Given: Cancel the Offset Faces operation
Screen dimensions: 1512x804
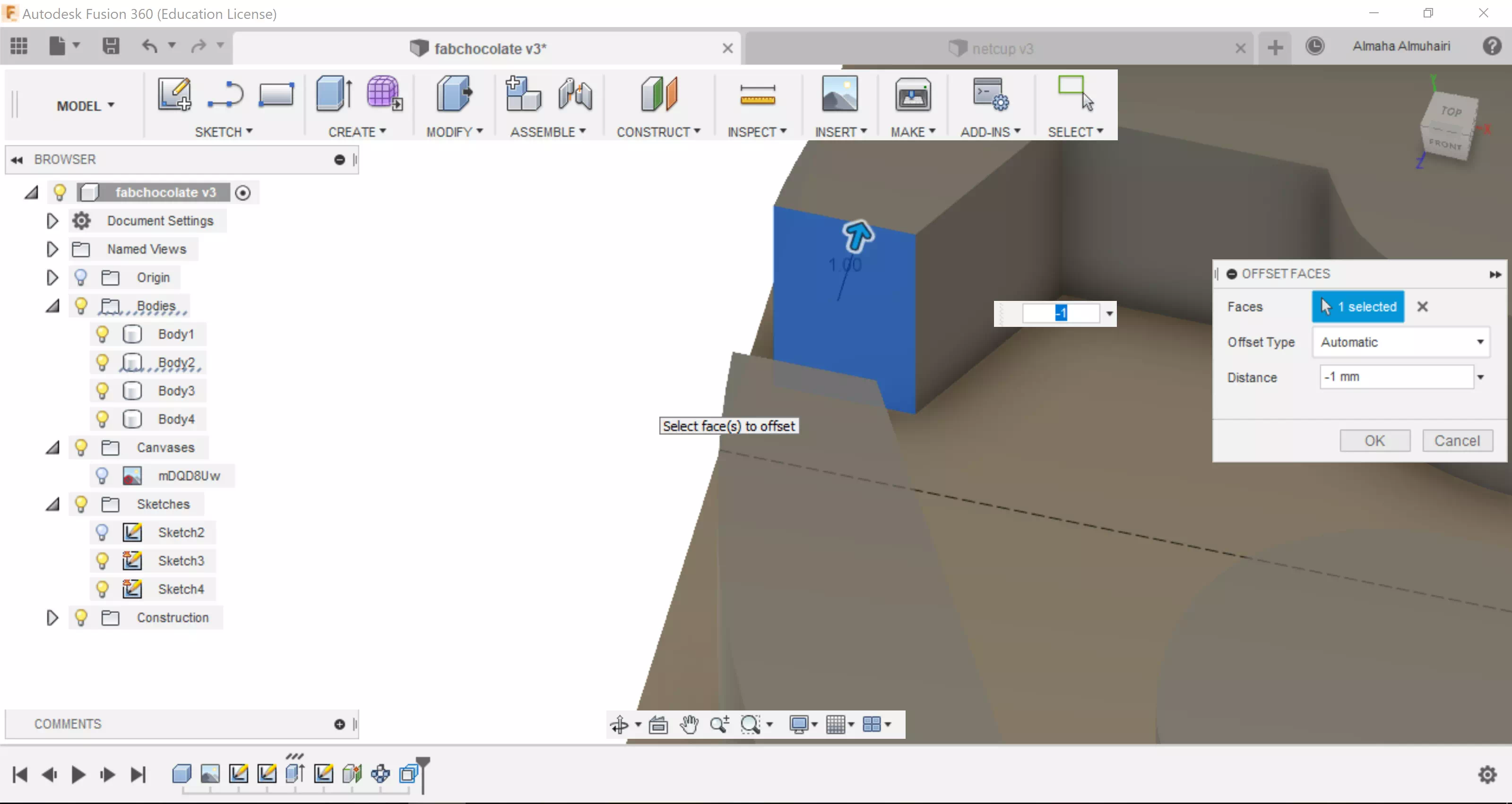Looking at the screenshot, I should [x=1457, y=440].
